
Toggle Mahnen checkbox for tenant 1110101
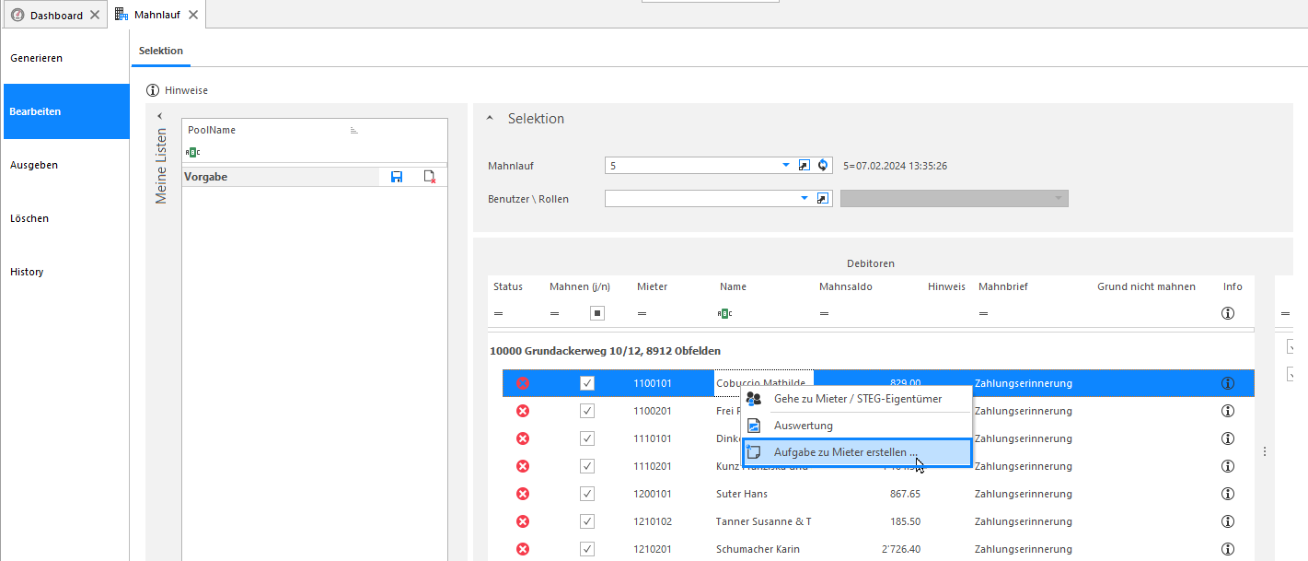587,438
